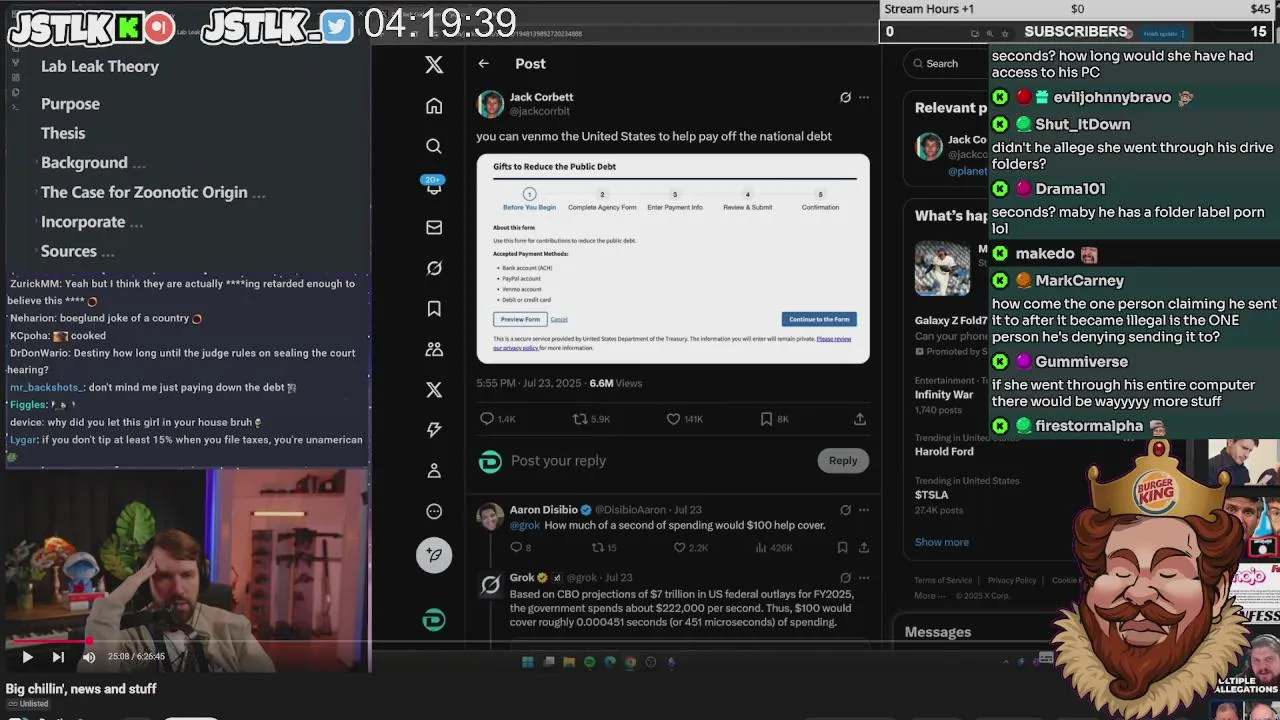
Task: Click Show more under trends
Action: [942, 542]
